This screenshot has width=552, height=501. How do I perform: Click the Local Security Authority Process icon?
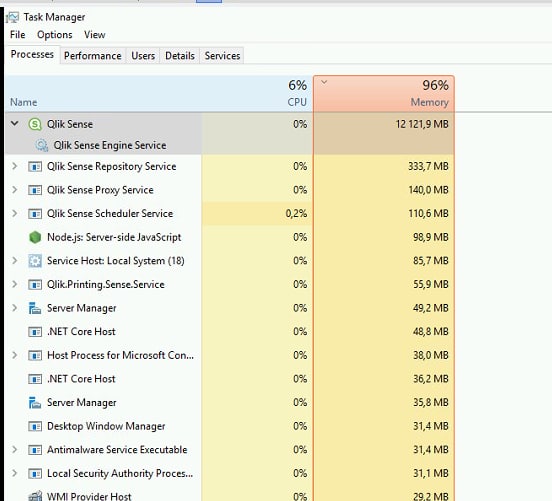[35, 474]
